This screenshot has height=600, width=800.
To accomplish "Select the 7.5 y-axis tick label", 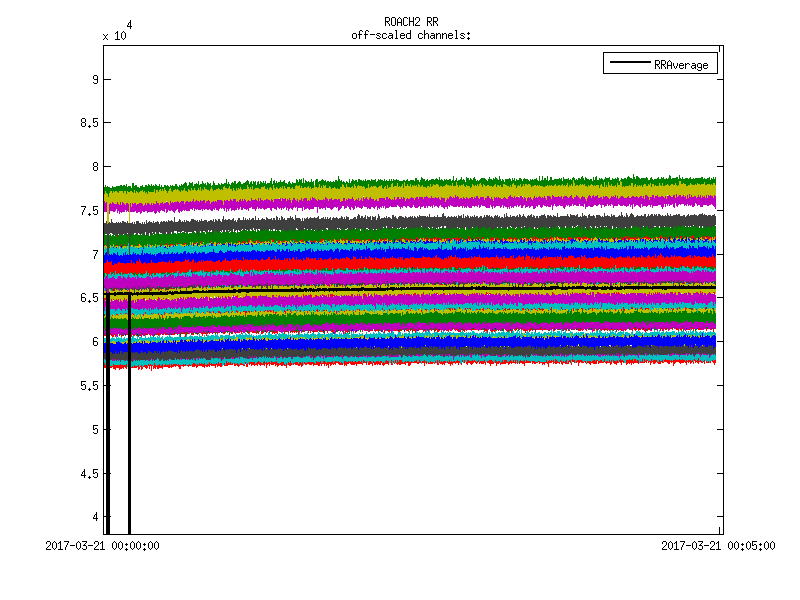I will tap(88, 211).
